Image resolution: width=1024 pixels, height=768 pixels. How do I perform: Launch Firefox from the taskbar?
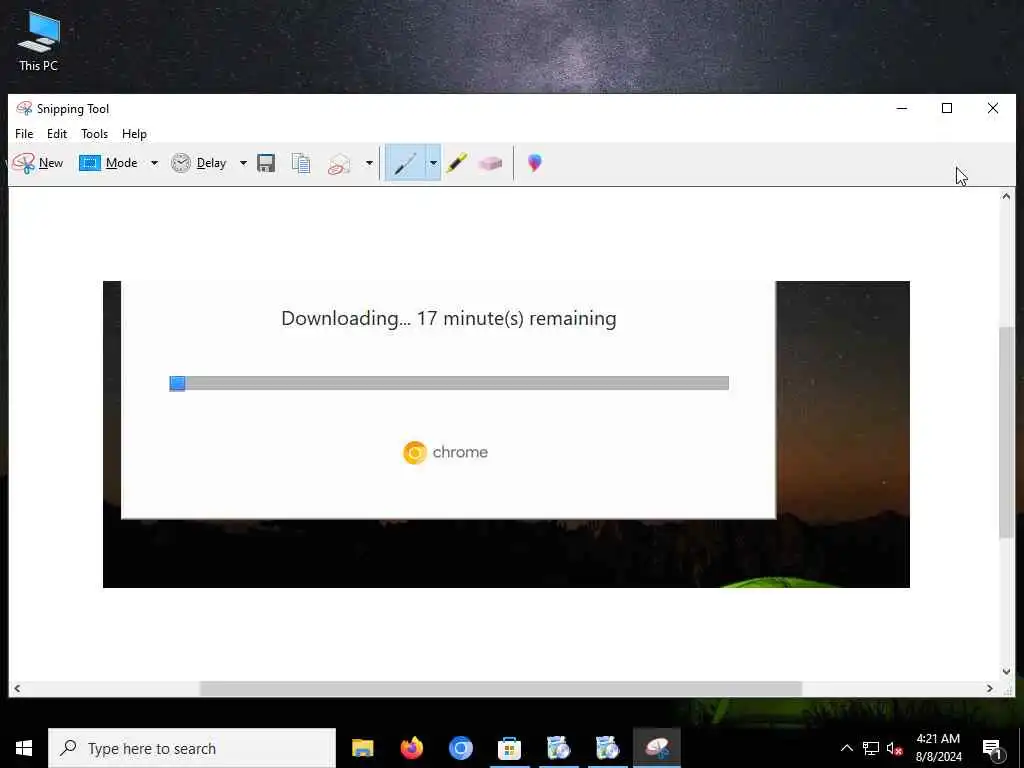click(411, 748)
